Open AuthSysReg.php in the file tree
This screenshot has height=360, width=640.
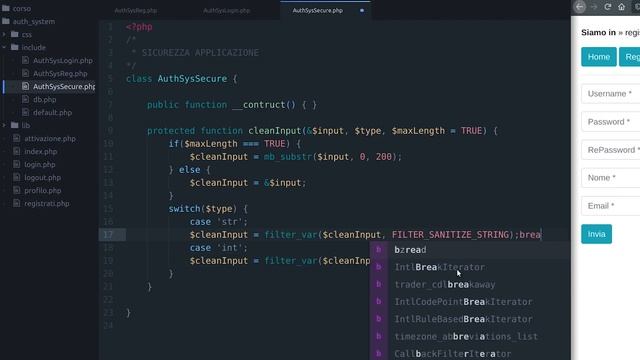pos(60,73)
